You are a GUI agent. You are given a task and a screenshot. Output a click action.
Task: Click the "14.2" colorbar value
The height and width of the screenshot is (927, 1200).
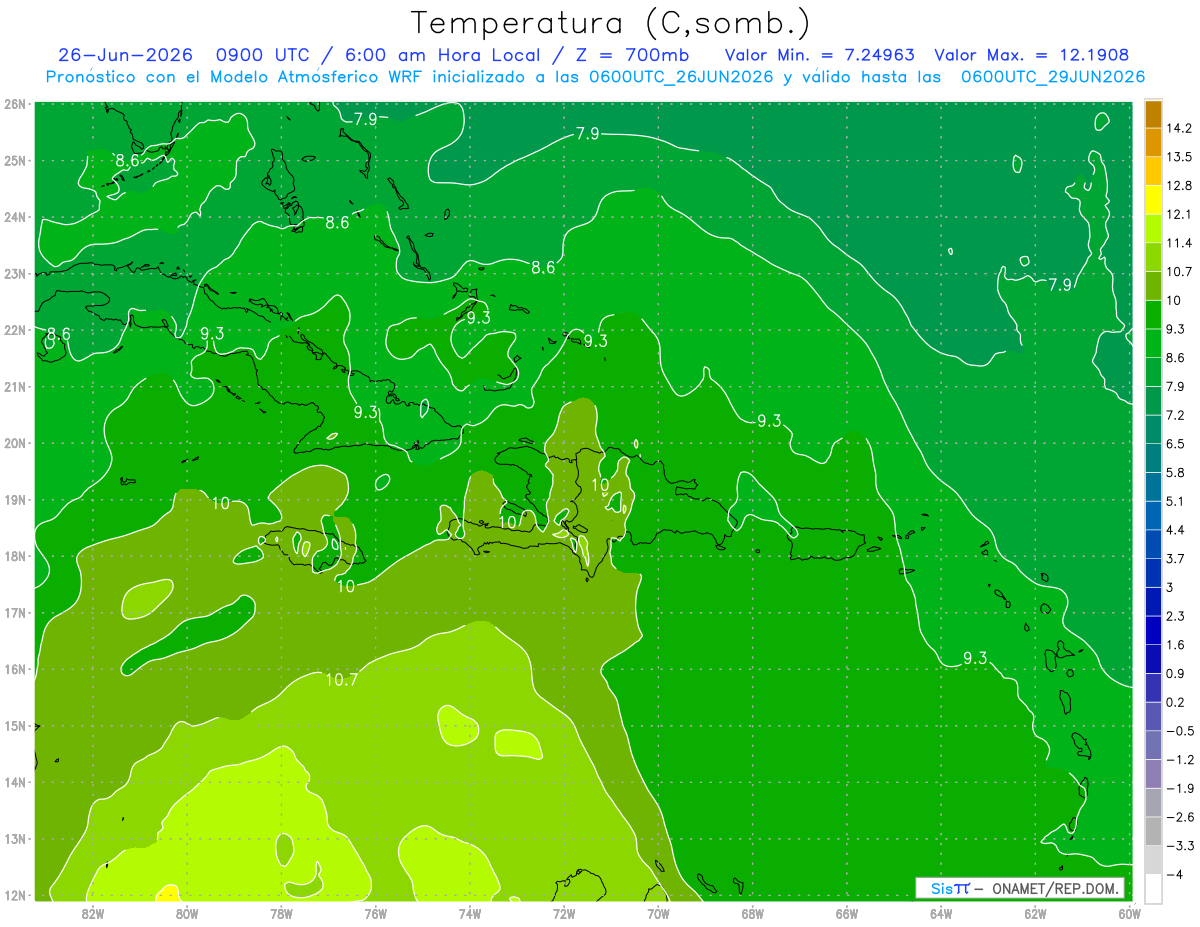(1177, 128)
